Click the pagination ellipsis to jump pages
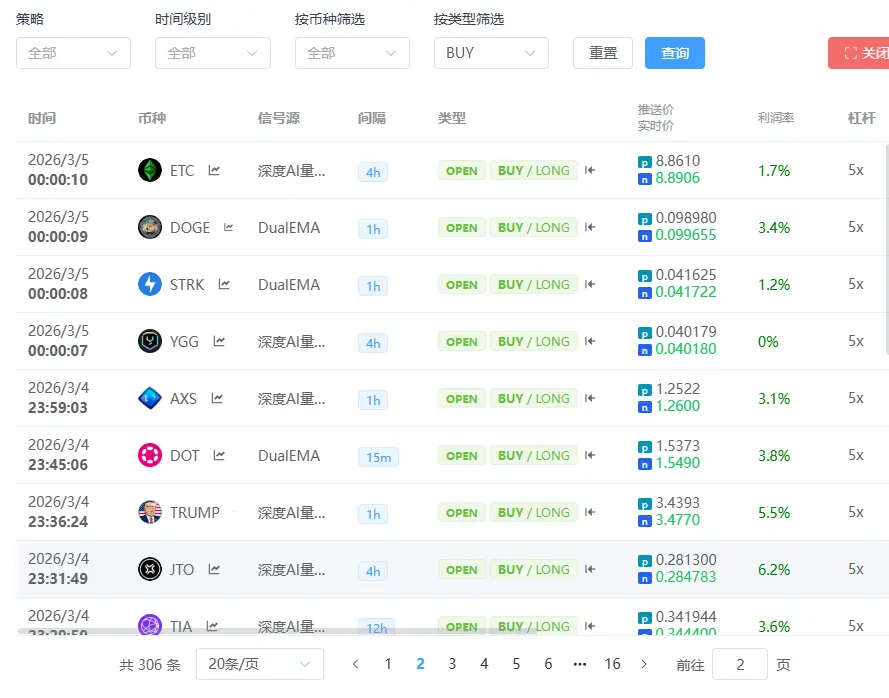 580,664
